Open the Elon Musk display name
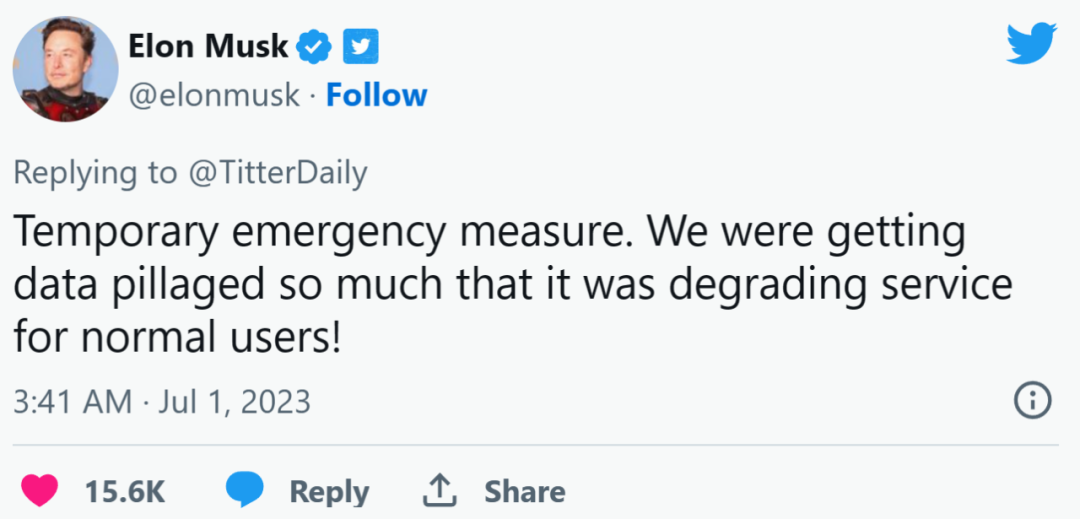The image size is (1080, 519). (x=208, y=46)
